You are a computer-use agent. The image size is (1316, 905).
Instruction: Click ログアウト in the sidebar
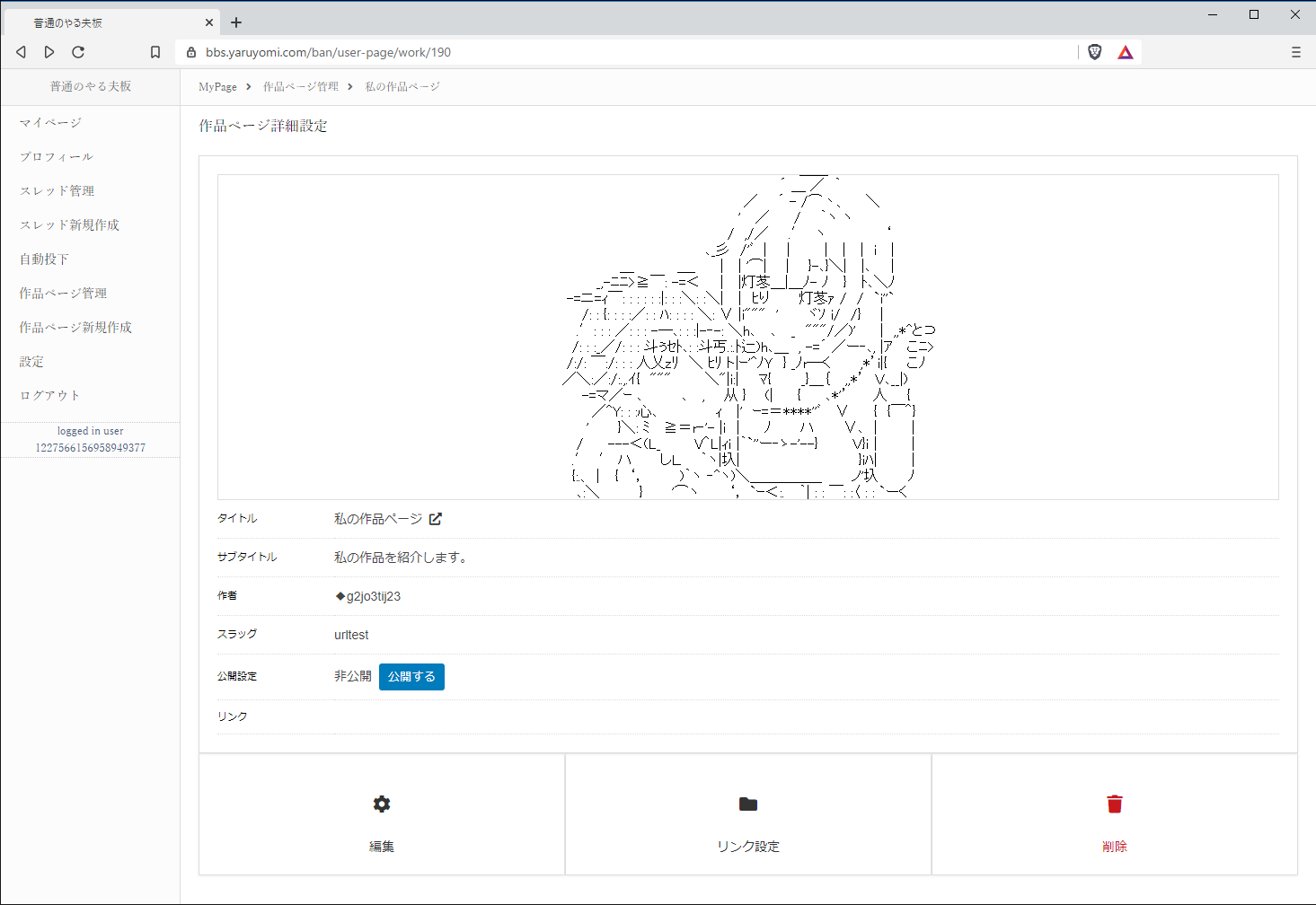click(49, 395)
